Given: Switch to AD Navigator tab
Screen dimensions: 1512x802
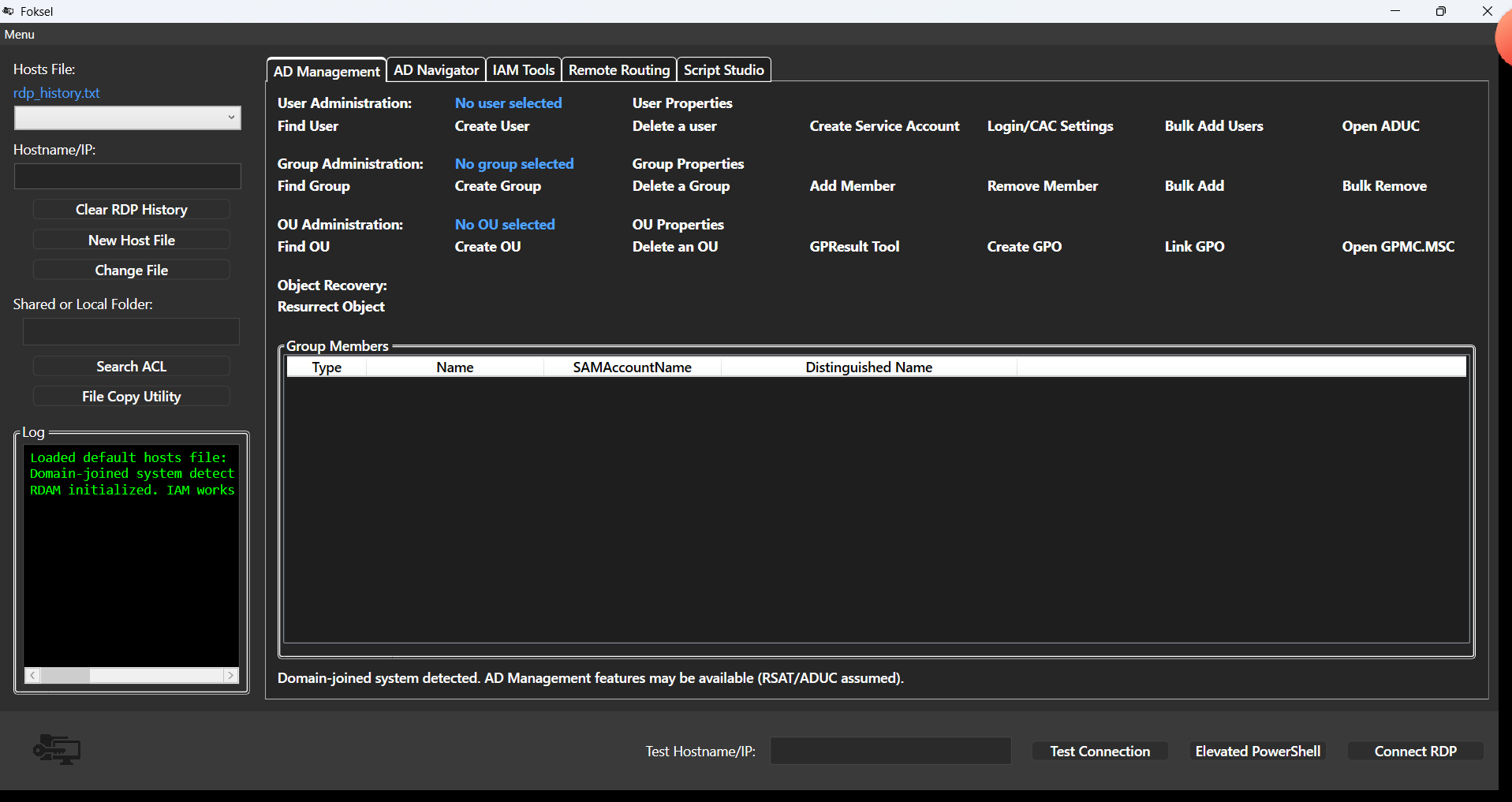Looking at the screenshot, I should [436, 70].
